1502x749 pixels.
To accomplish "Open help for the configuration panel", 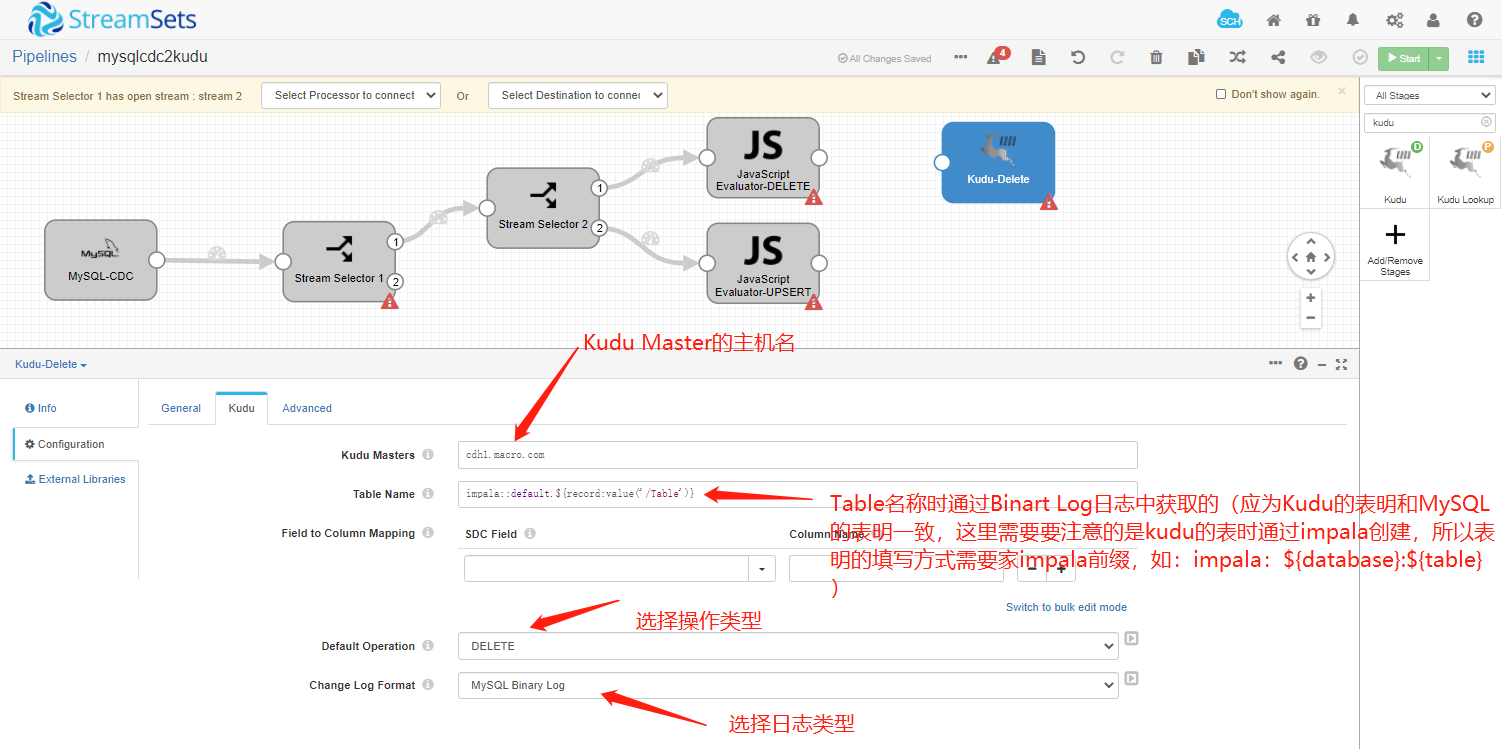I will pyautogui.click(x=1300, y=364).
